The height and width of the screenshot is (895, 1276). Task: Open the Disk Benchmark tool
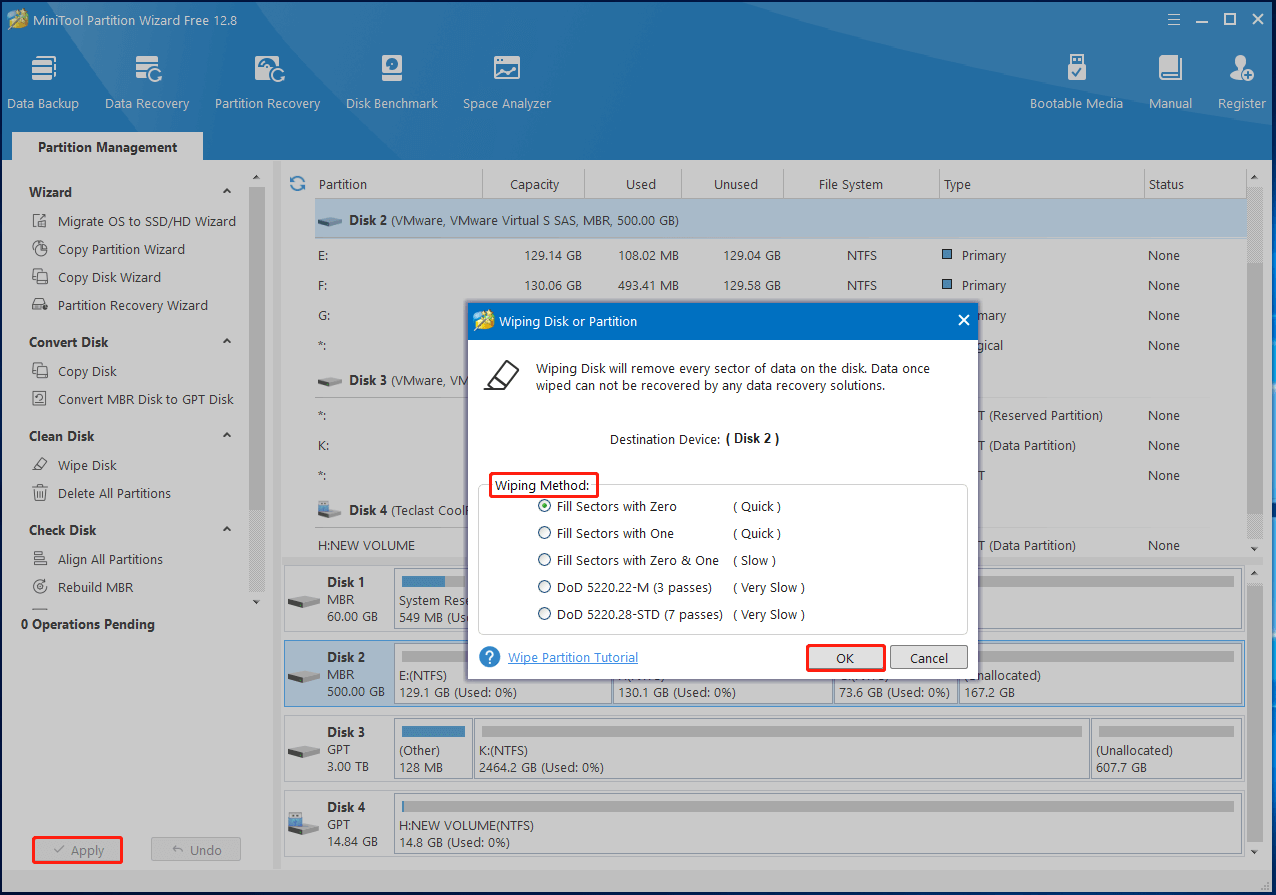pos(392,82)
